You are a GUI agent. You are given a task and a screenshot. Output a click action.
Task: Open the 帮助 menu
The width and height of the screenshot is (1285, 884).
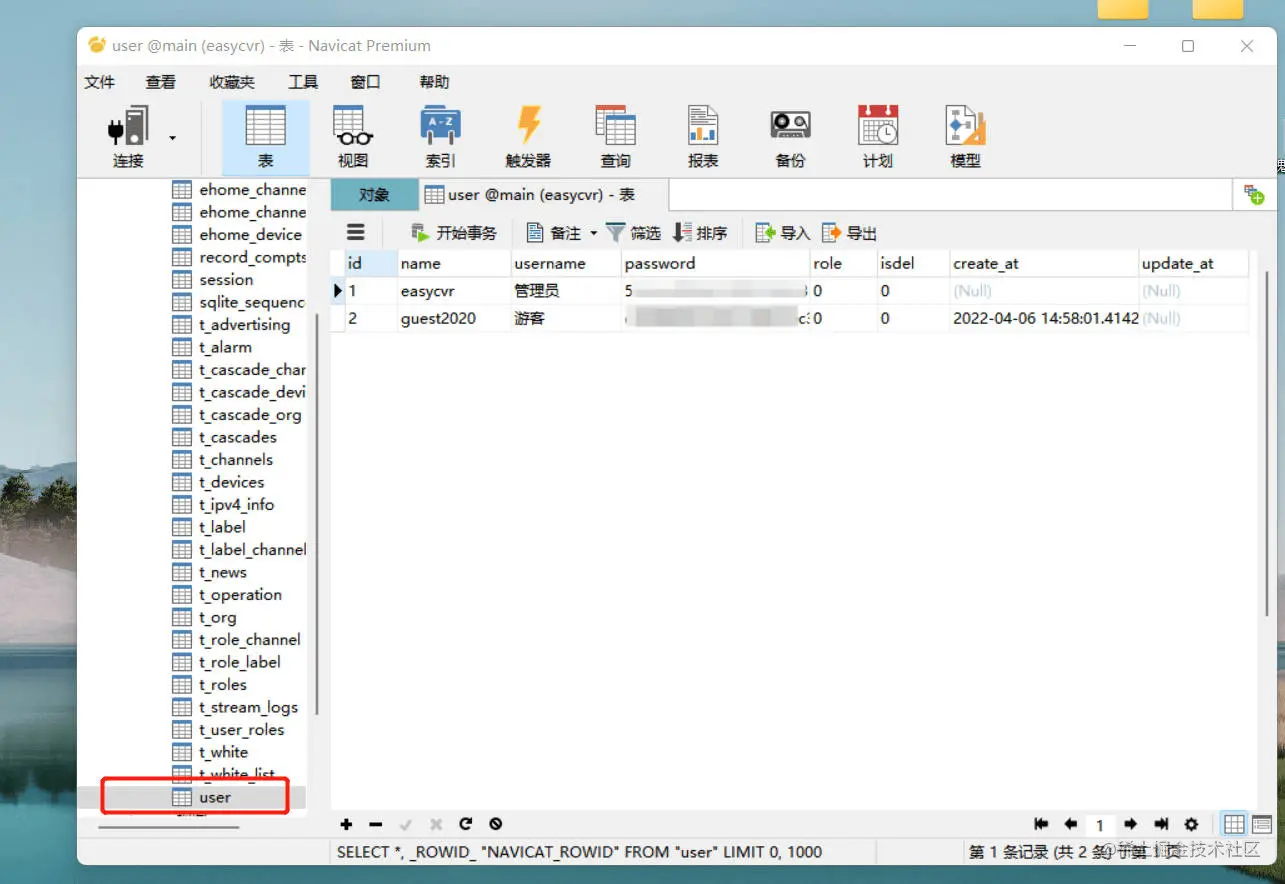tap(434, 82)
